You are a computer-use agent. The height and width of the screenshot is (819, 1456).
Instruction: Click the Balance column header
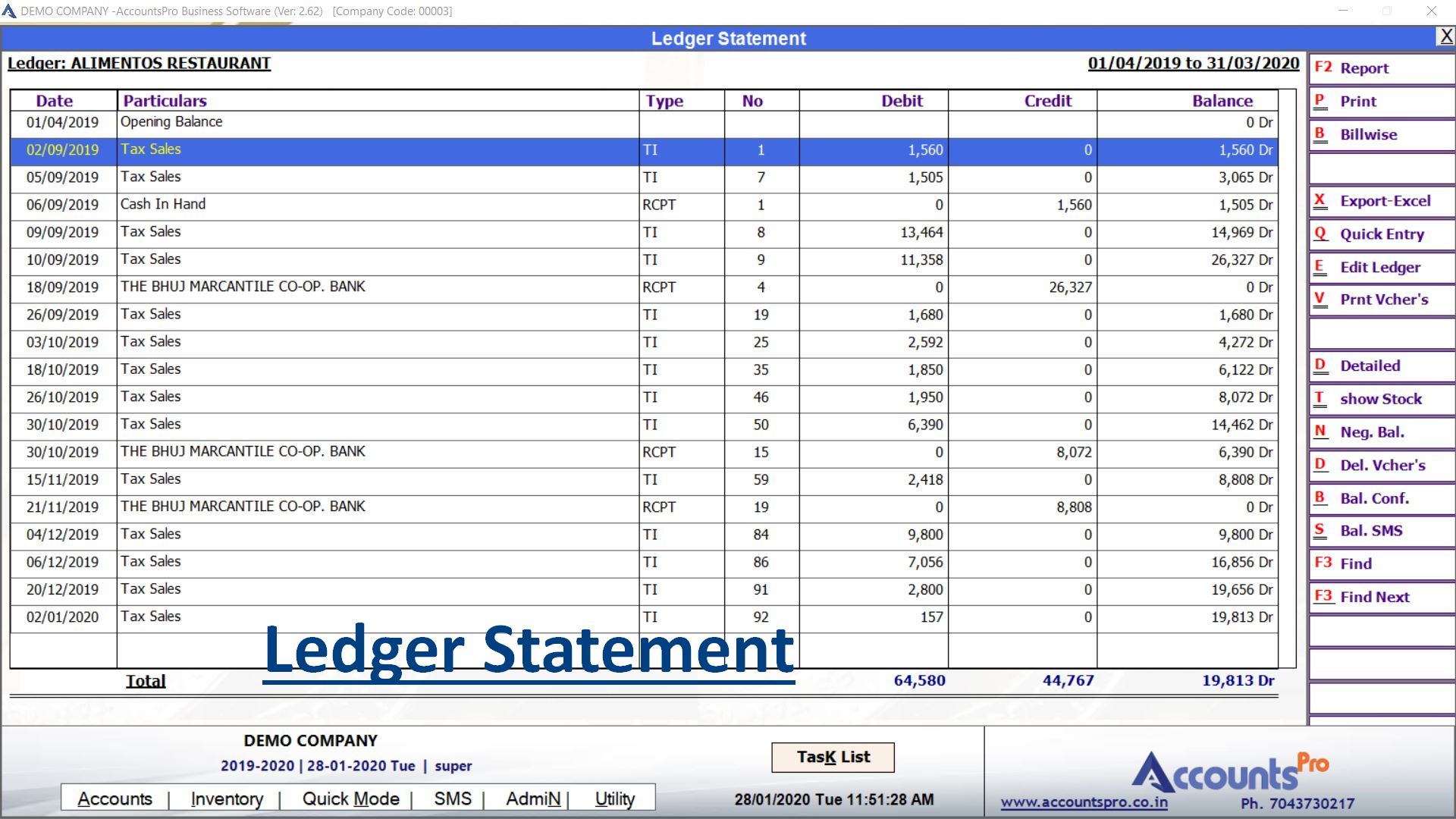point(1222,101)
